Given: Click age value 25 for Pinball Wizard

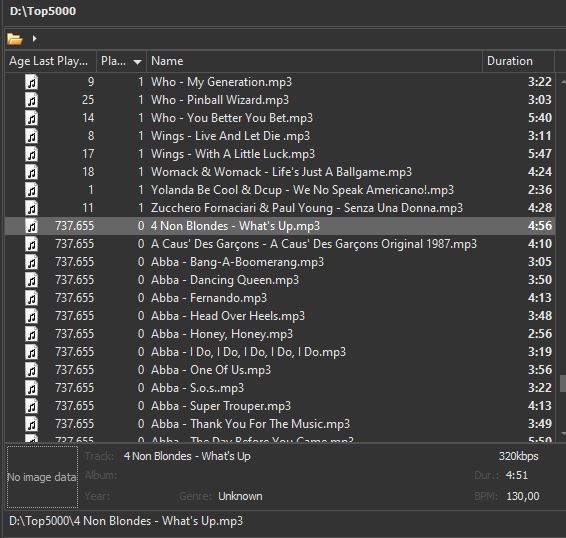Looking at the screenshot, I should [88, 100].
